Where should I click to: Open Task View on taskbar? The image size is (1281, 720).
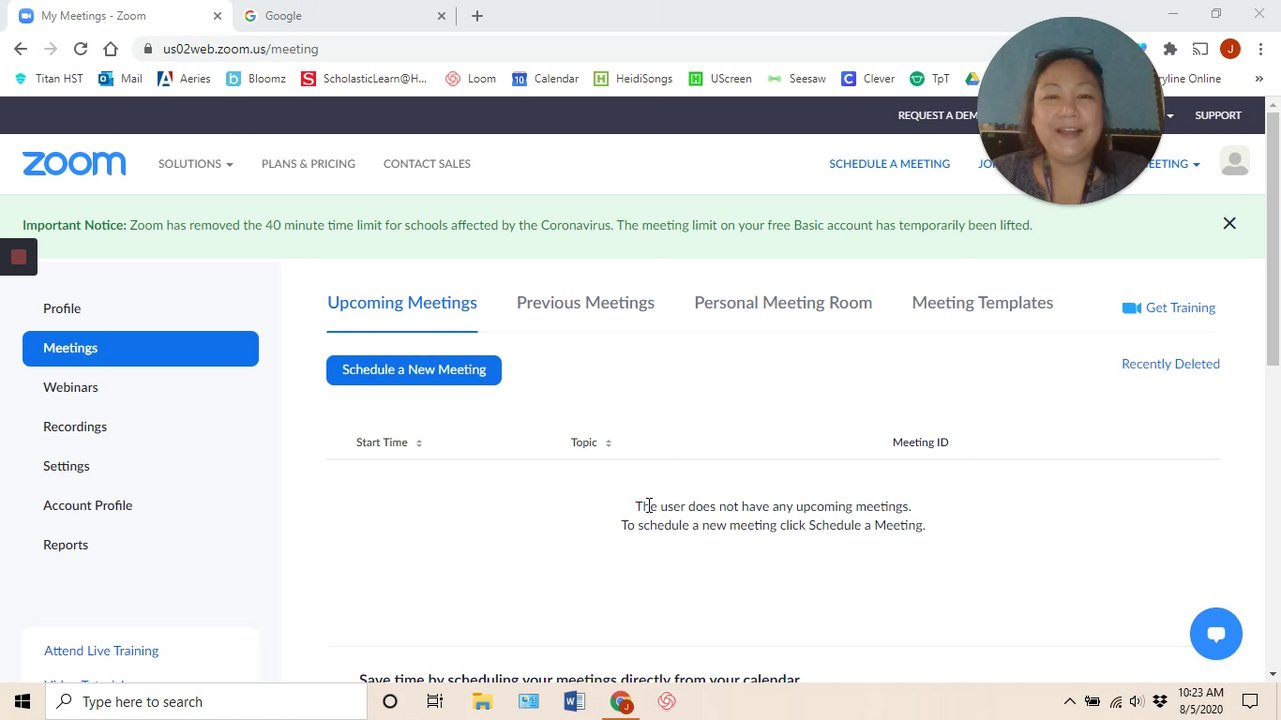click(x=435, y=702)
